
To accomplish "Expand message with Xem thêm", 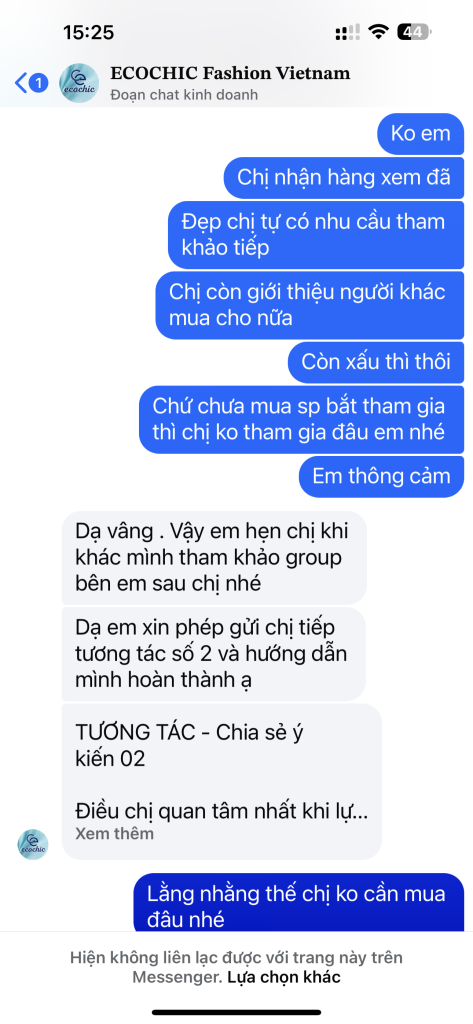I will pyautogui.click(x=114, y=833).
